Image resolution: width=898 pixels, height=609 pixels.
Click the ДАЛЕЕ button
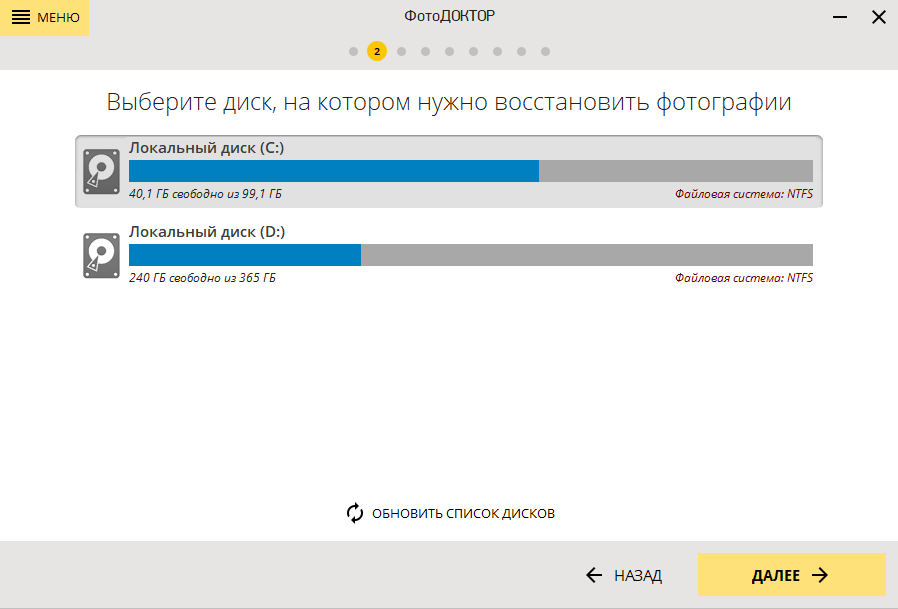(x=791, y=575)
